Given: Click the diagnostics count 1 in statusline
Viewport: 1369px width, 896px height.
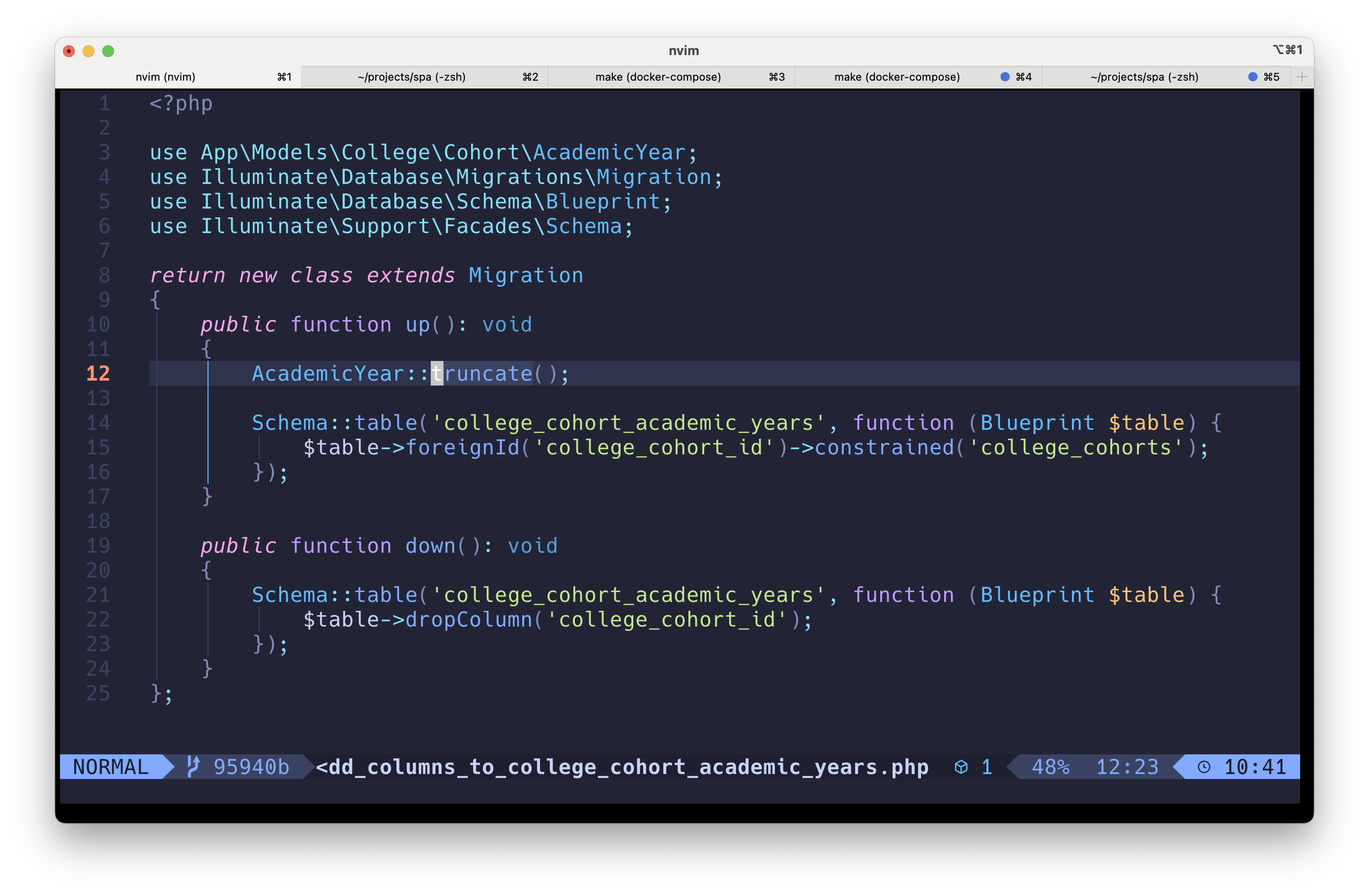Looking at the screenshot, I should tap(986, 767).
